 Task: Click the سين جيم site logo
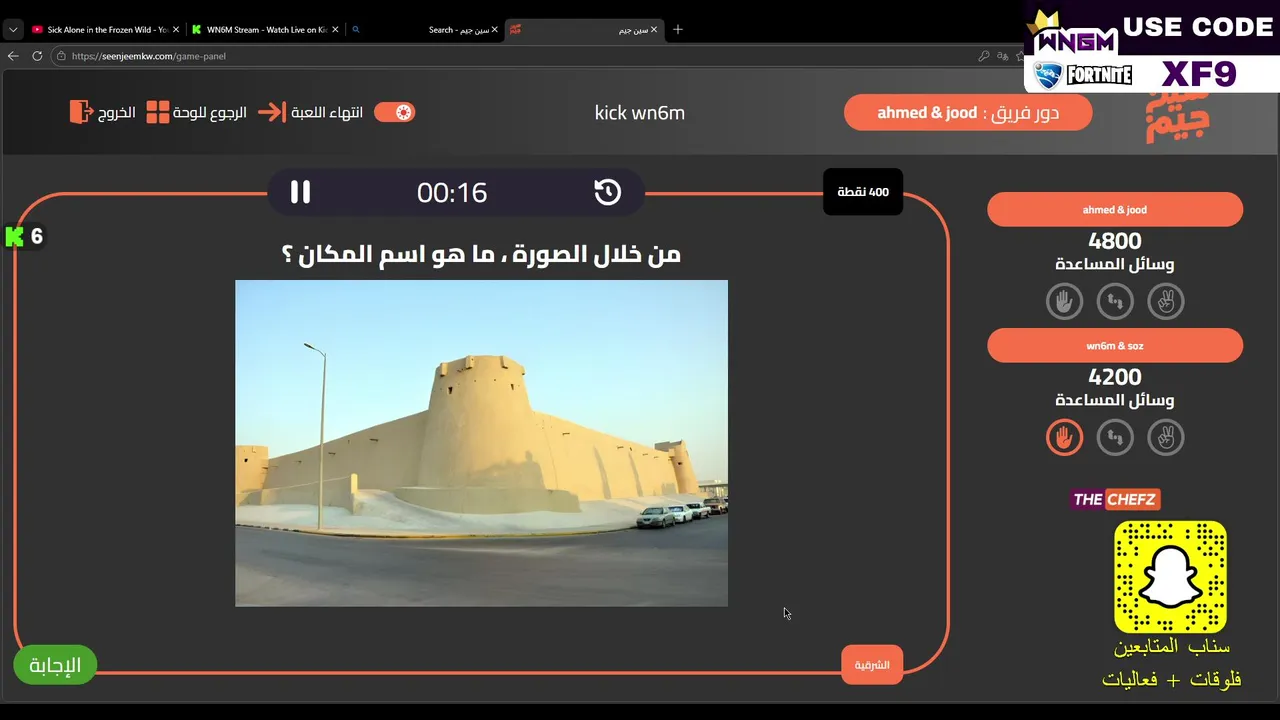tap(1177, 118)
